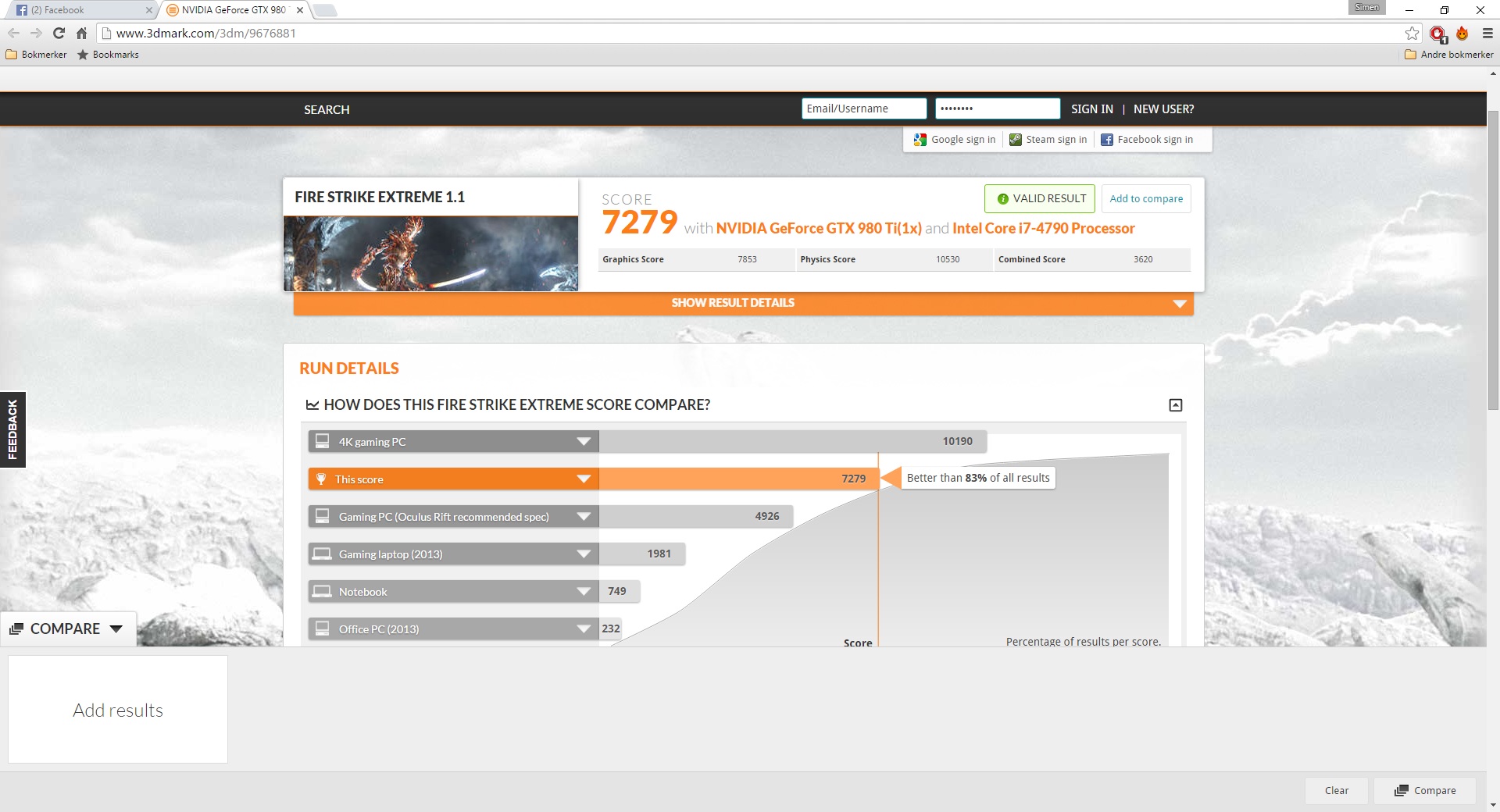1500x812 pixels.
Task: Open a new browser tab
Action: (325, 10)
